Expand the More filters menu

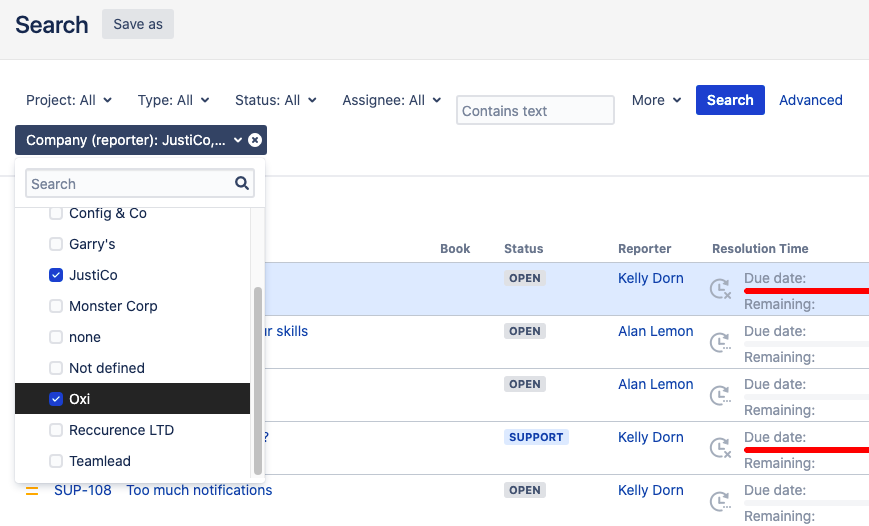pos(656,100)
